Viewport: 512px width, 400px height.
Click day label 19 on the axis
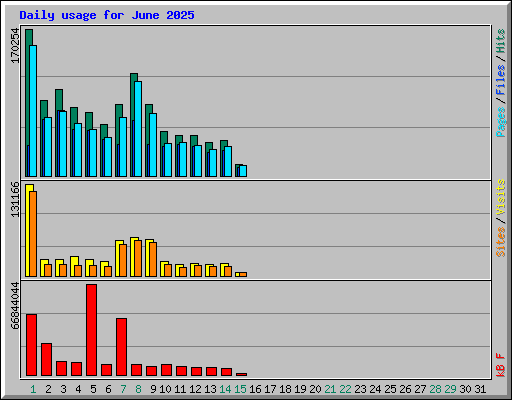coord(300,389)
